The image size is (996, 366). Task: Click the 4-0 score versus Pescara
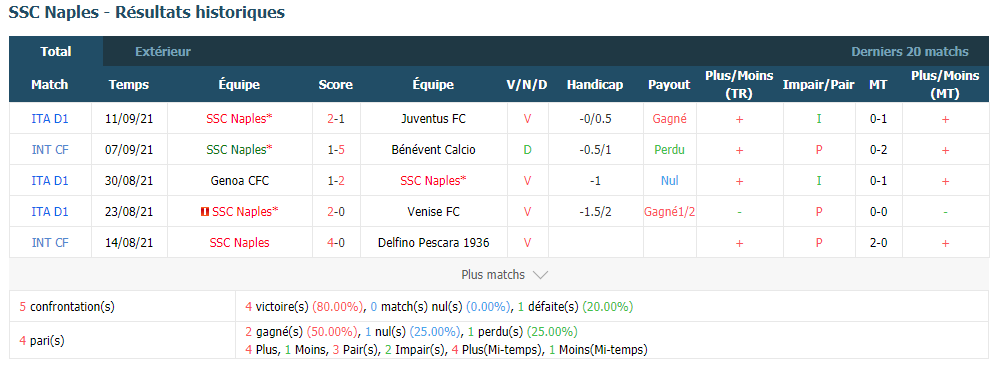pos(335,243)
